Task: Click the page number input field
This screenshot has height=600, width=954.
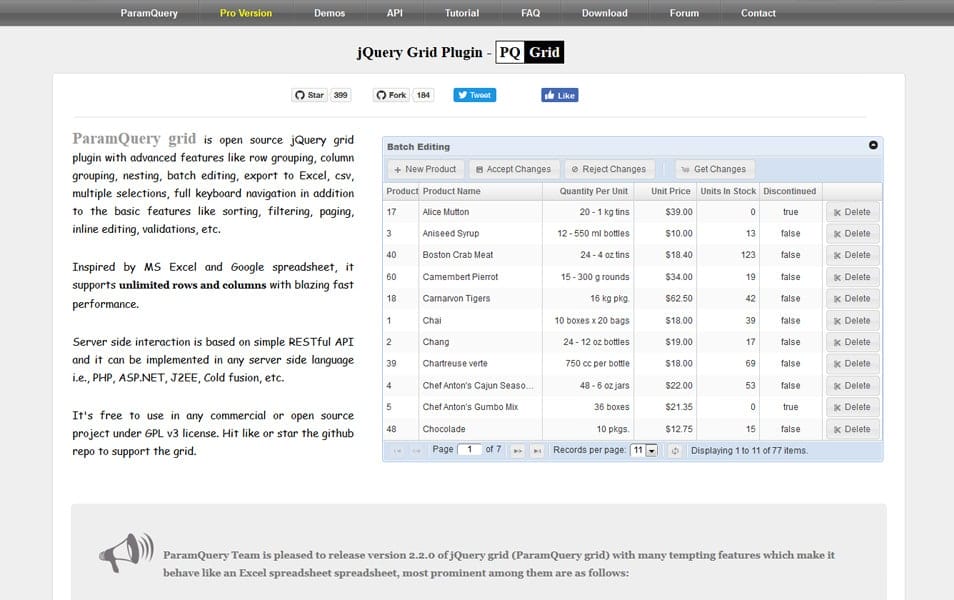Action: [x=469, y=450]
